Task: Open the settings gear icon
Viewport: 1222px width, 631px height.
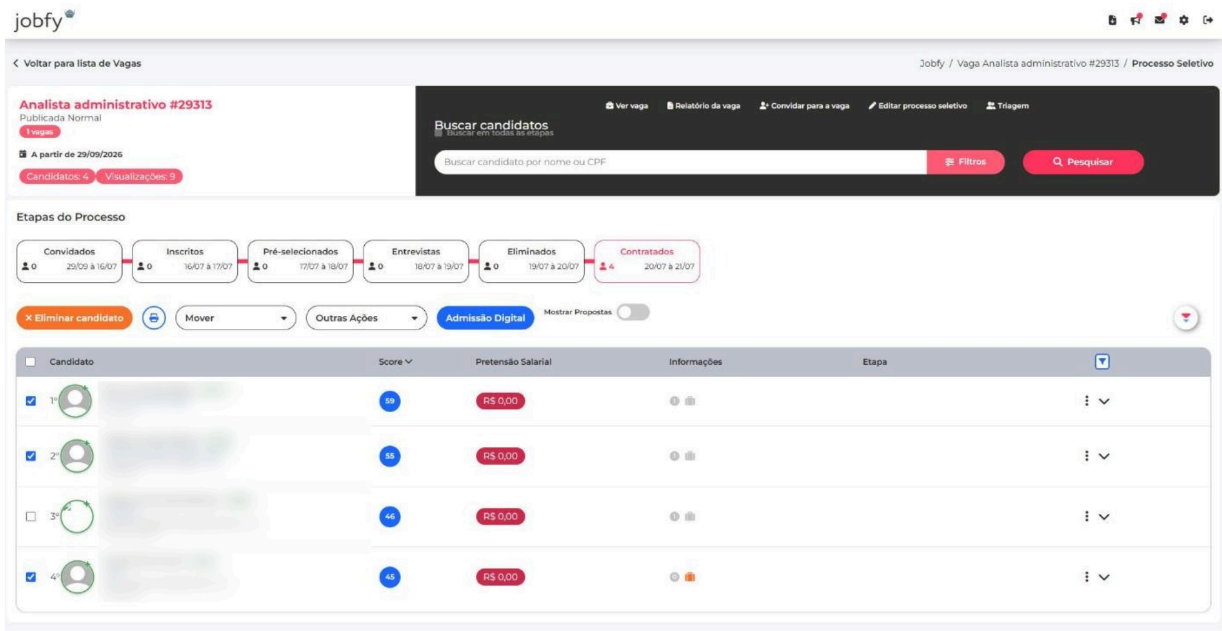Action: click(1186, 20)
